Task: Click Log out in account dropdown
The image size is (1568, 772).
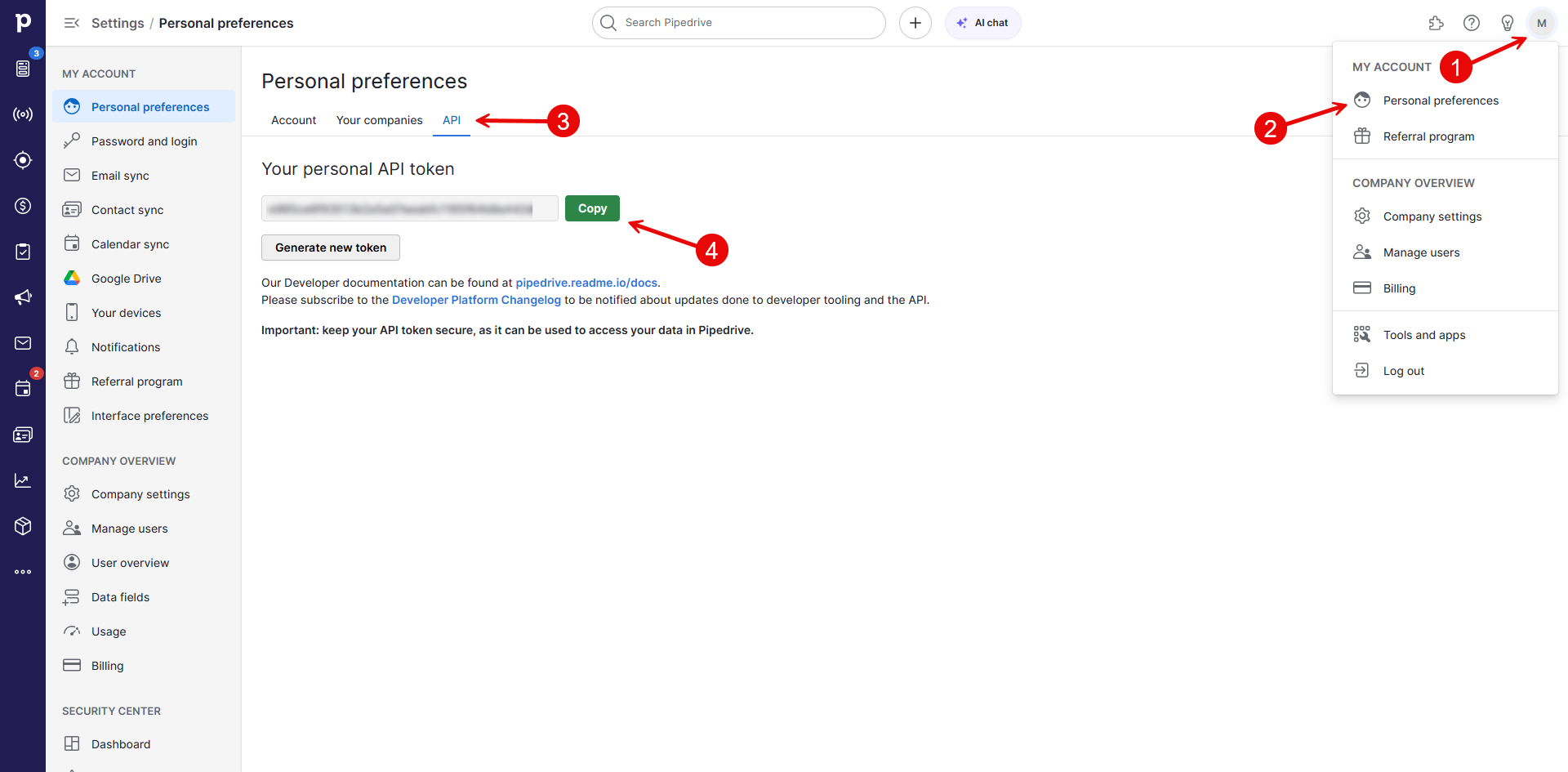Action: click(x=1445, y=371)
